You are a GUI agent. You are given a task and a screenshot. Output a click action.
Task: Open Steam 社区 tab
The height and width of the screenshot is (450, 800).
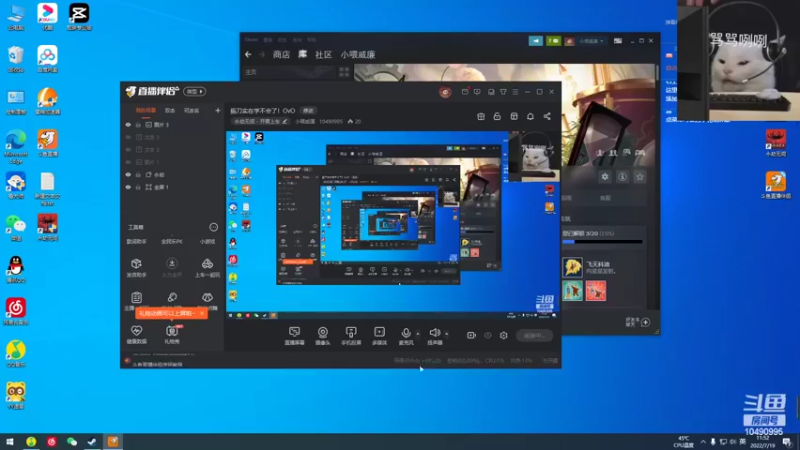(323, 54)
